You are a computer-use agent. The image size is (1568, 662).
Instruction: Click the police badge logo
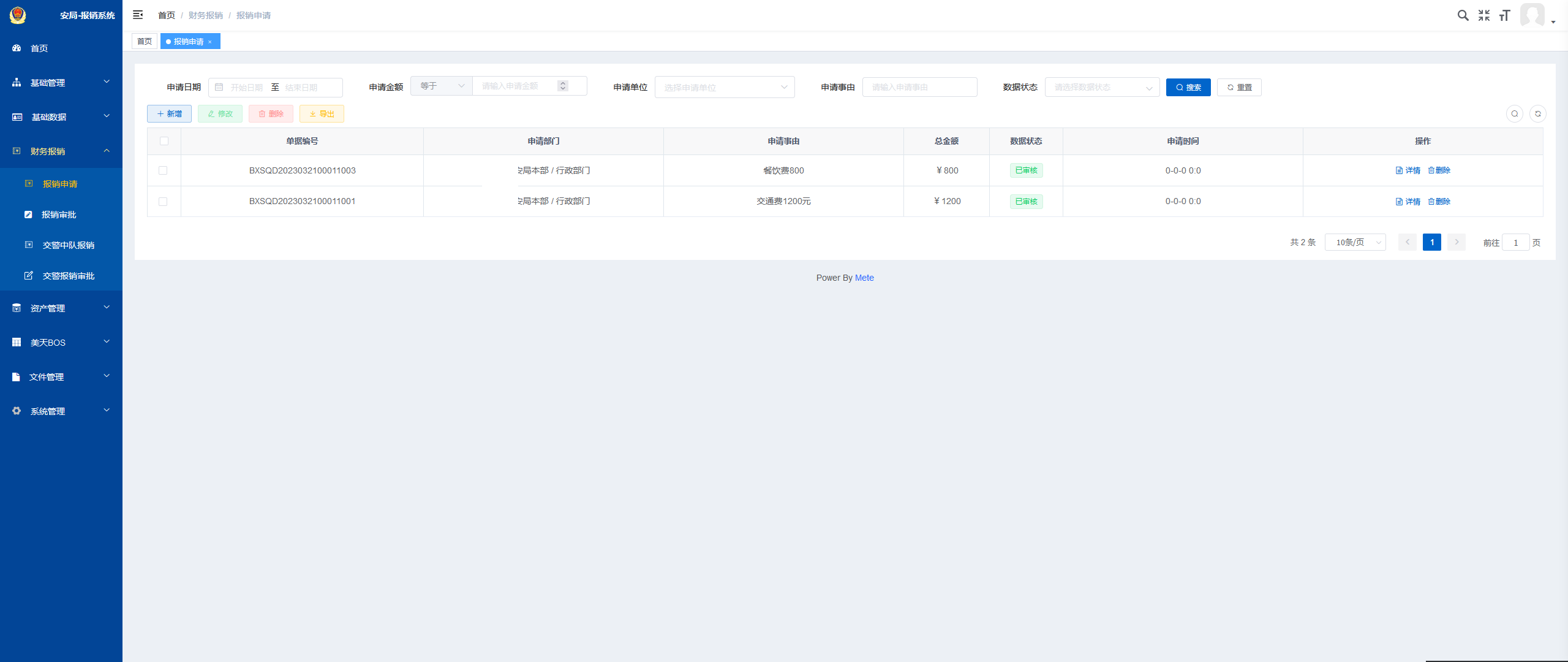coord(18,15)
